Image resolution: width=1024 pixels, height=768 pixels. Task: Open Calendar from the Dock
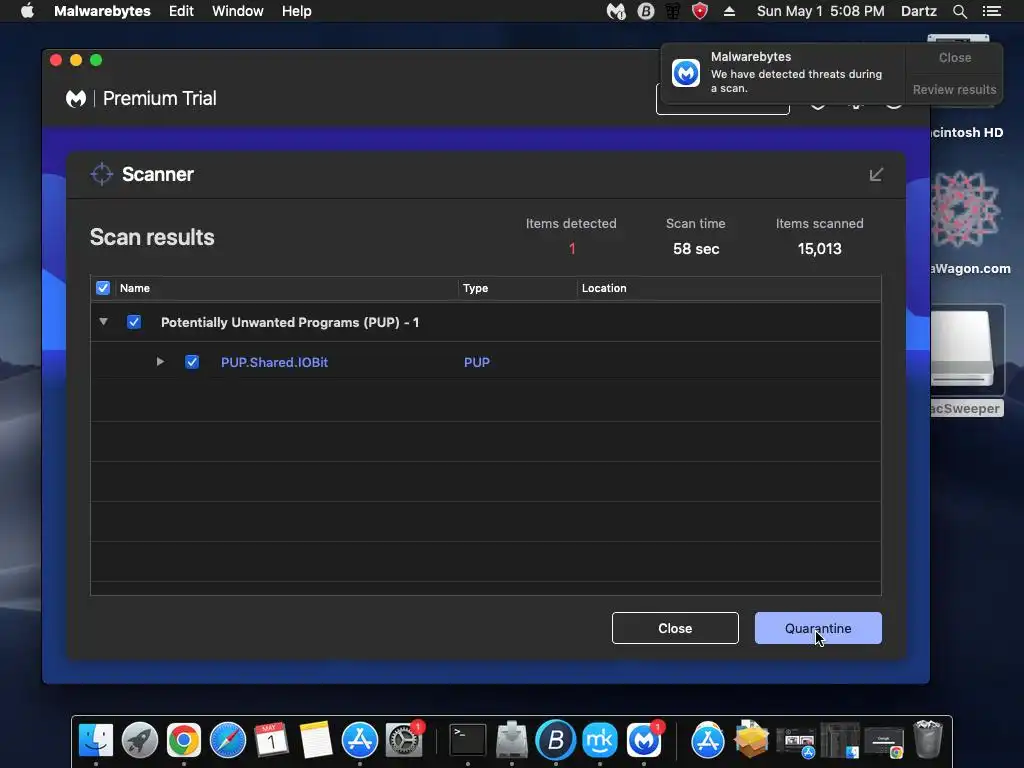coord(271,740)
